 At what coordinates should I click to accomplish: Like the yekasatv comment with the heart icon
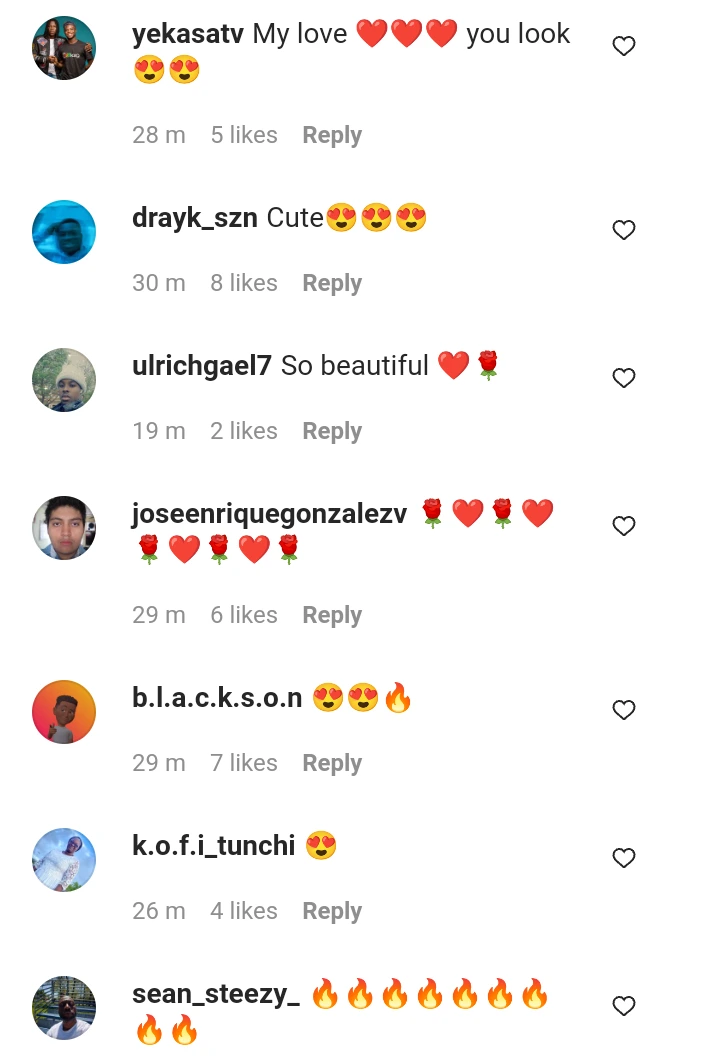coord(623,46)
